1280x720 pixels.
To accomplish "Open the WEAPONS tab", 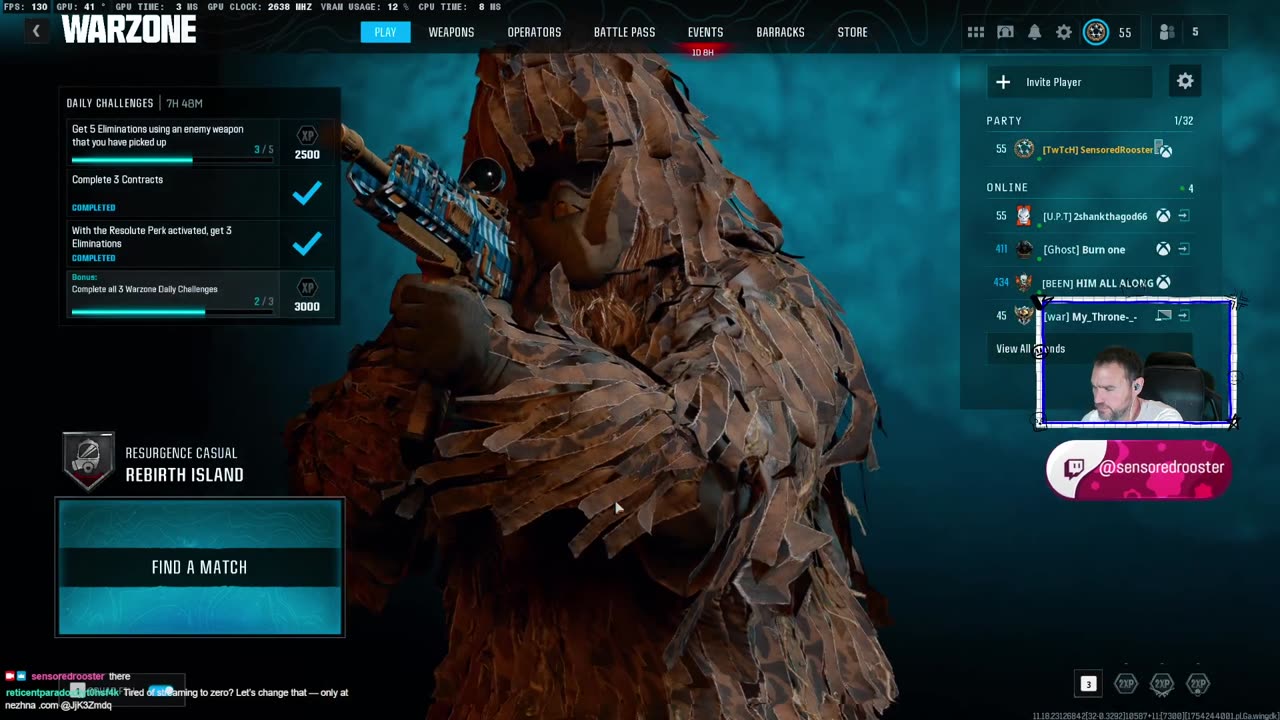I will (x=451, y=32).
